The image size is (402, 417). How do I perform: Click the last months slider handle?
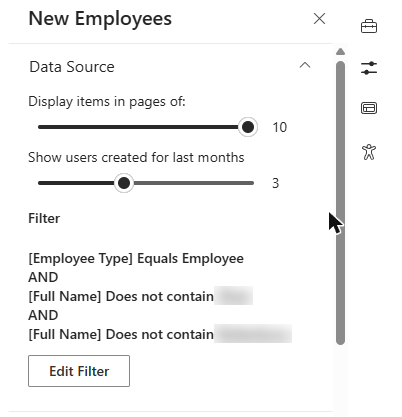tap(124, 183)
